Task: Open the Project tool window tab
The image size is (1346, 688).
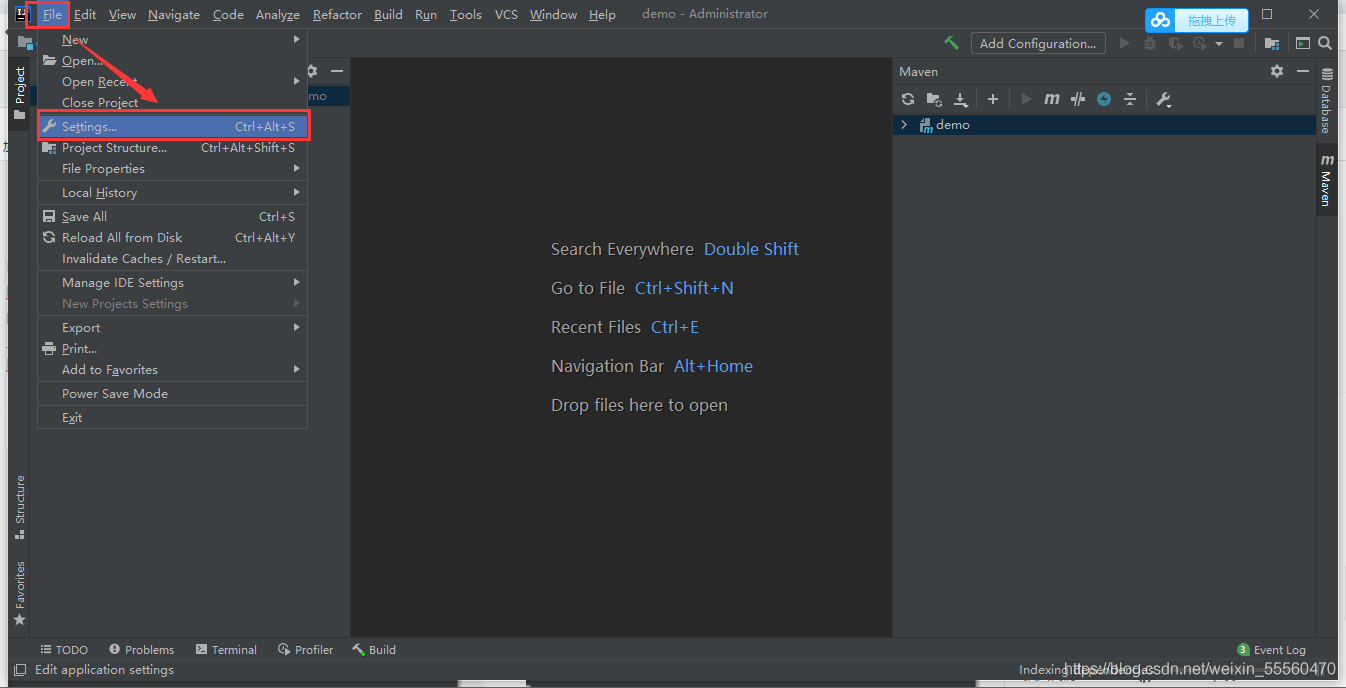Action: [20, 93]
